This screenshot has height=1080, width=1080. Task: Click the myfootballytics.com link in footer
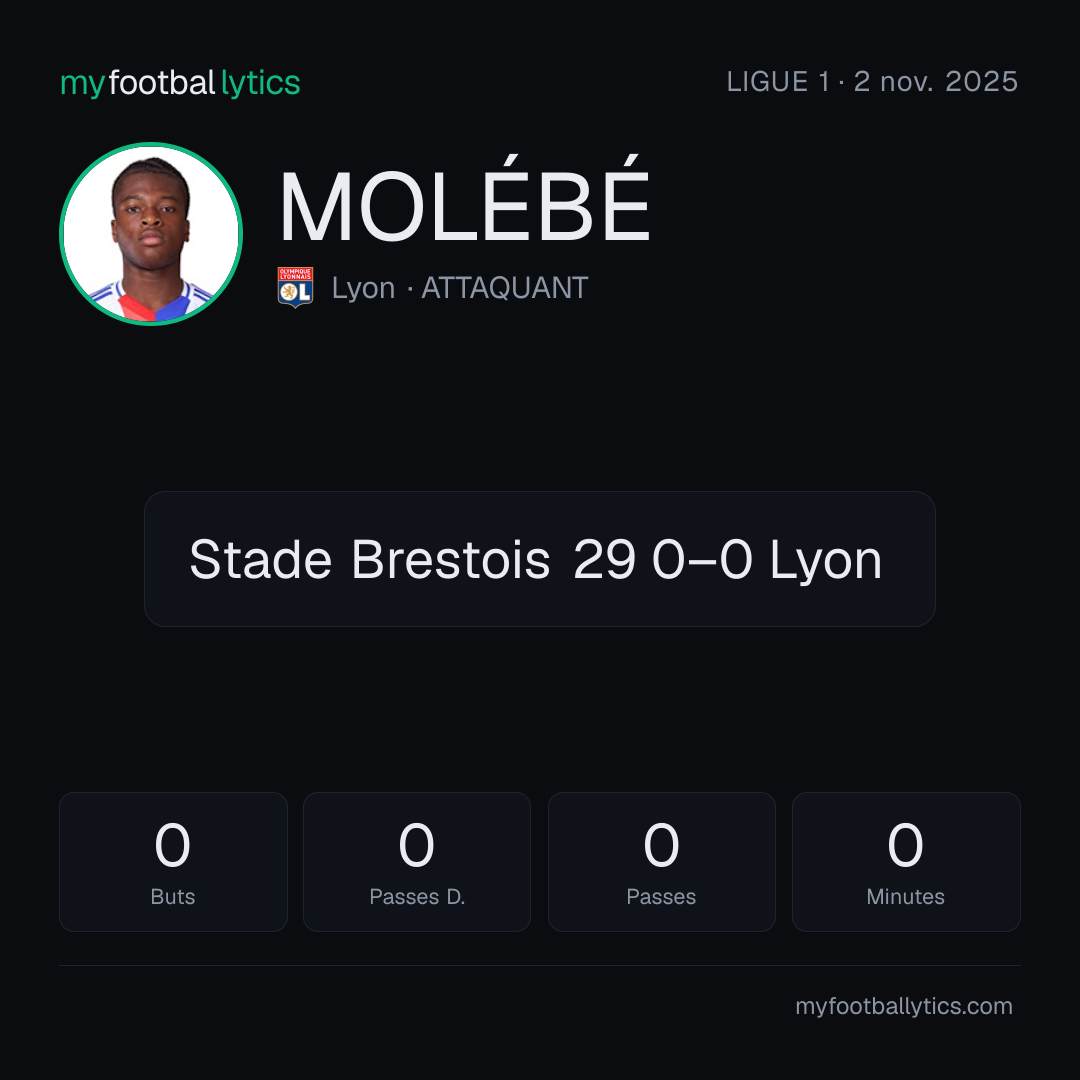pos(904,1006)
